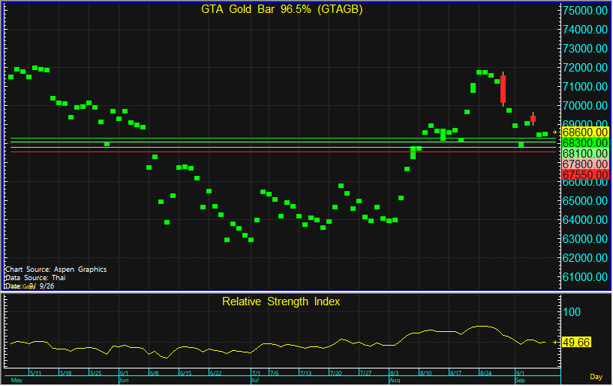Click the tall red candlestick near 8/24

click(x=503, y=89)
